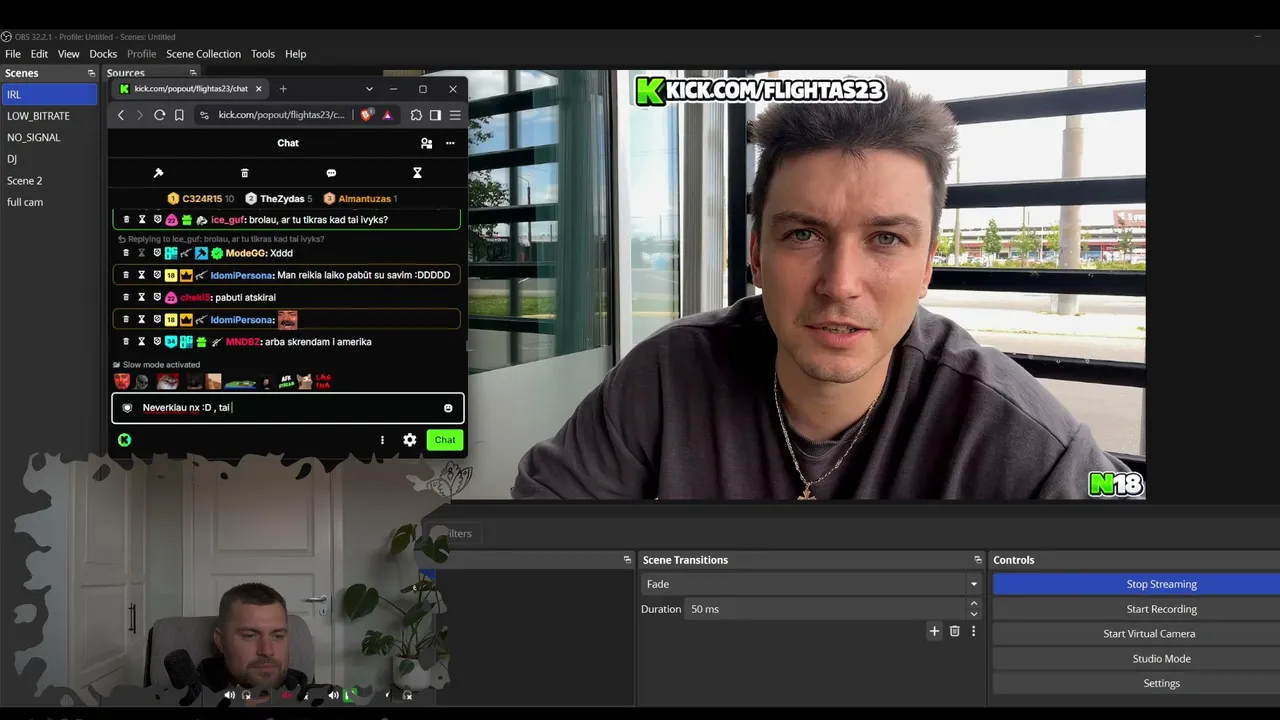Screen dimensions: 1280x720
Task: Open a new browser tab
Action: pos(283,89)
